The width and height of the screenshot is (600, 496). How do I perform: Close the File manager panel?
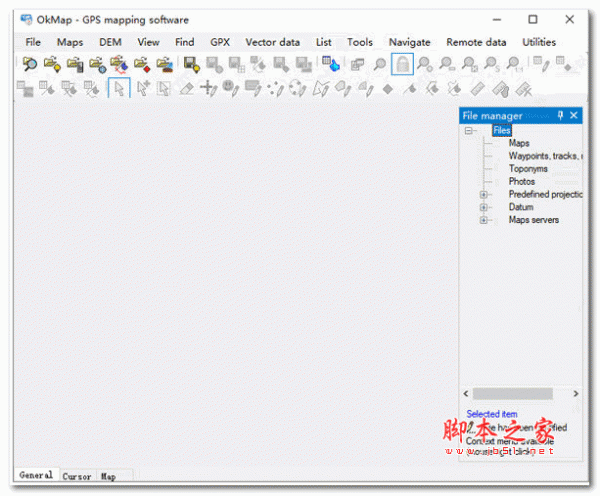click(574, 116)
